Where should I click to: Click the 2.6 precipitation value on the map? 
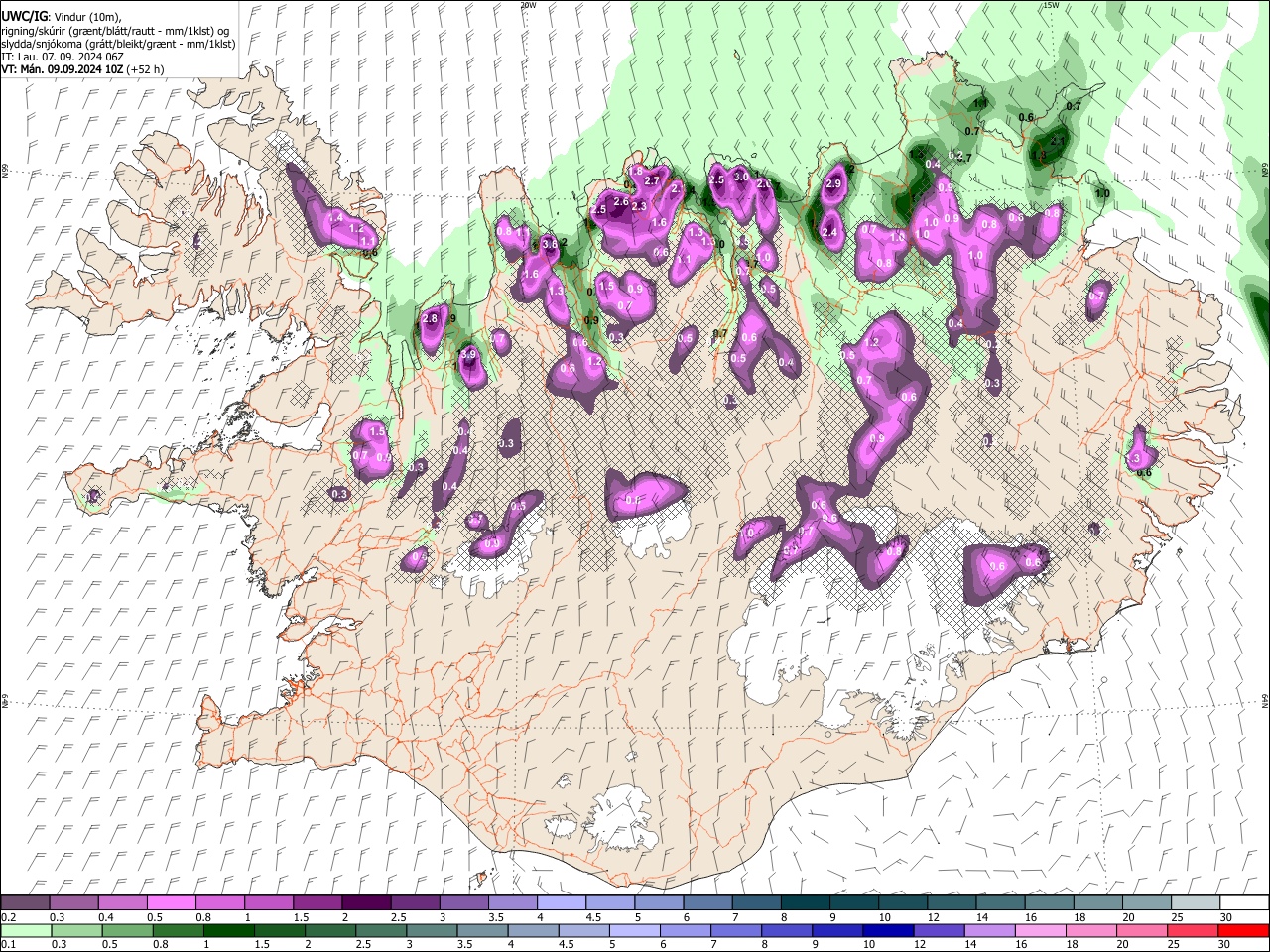tap(621, 201)
